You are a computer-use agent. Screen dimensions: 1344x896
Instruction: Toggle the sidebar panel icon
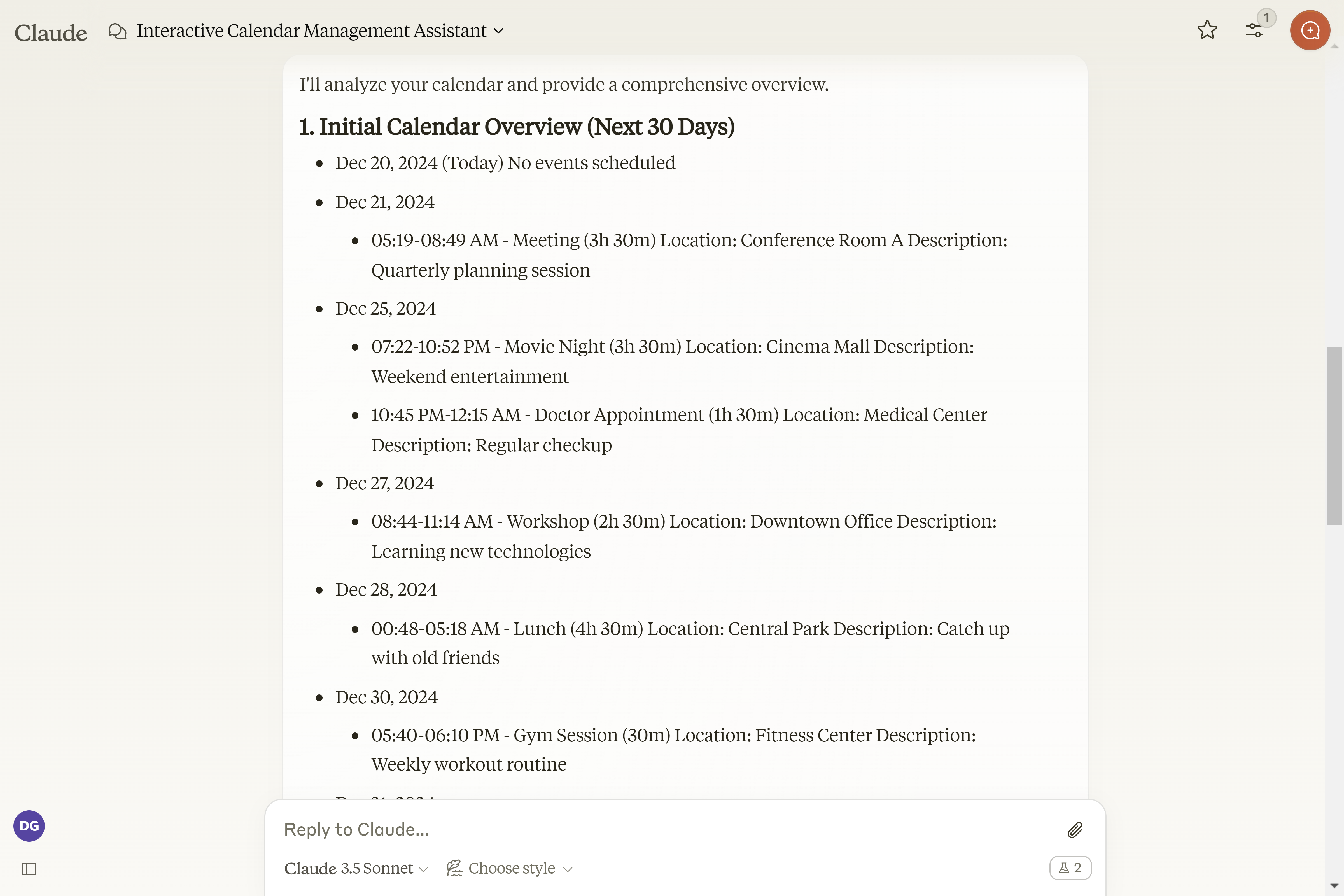pyautogui.click(x=29, y=869)
